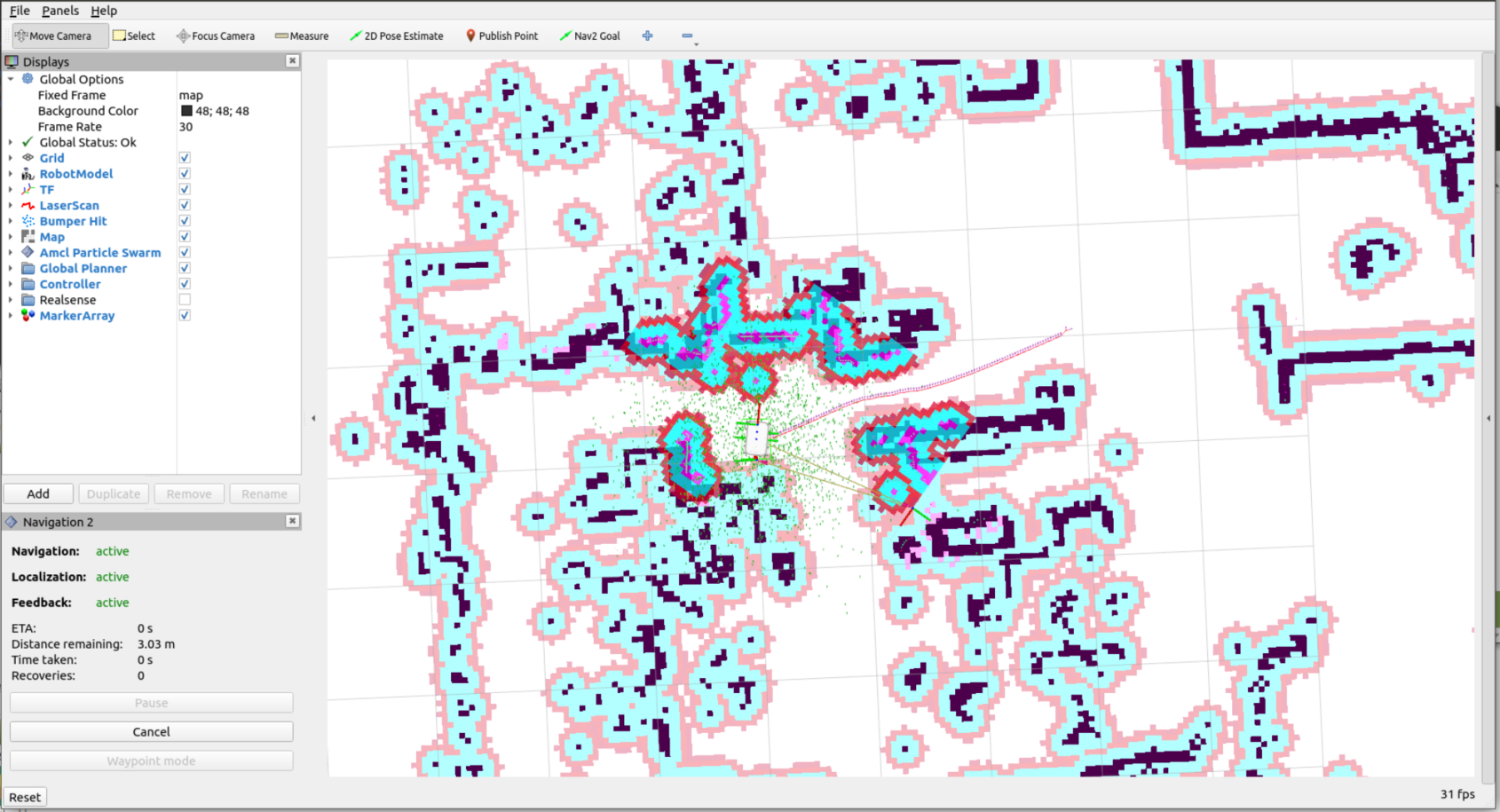Viewport: 1500px width, 812px height.
Task: Click the Global Options gear icon
Action: 28,79
